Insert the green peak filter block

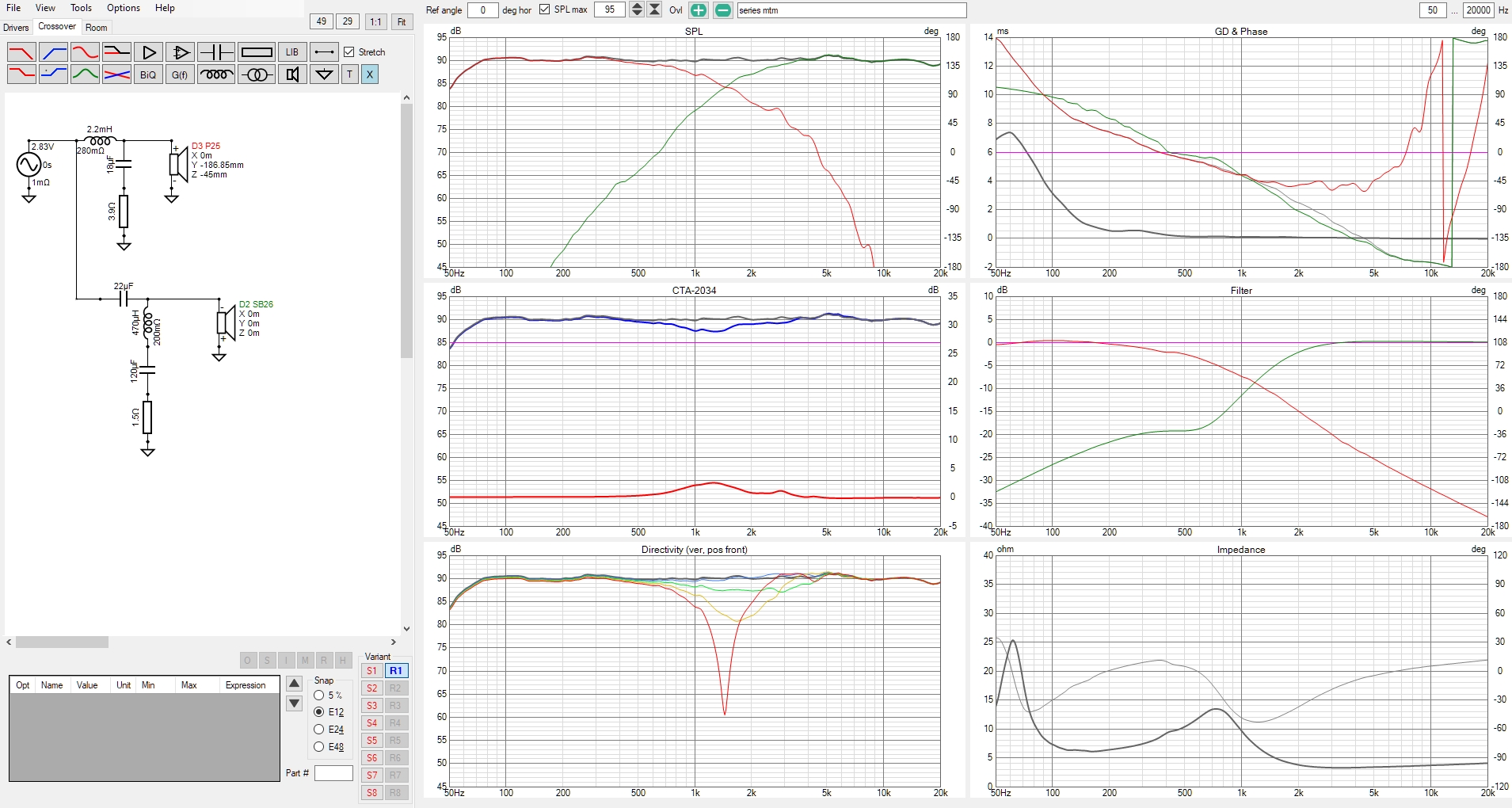[x=85, y=74]
